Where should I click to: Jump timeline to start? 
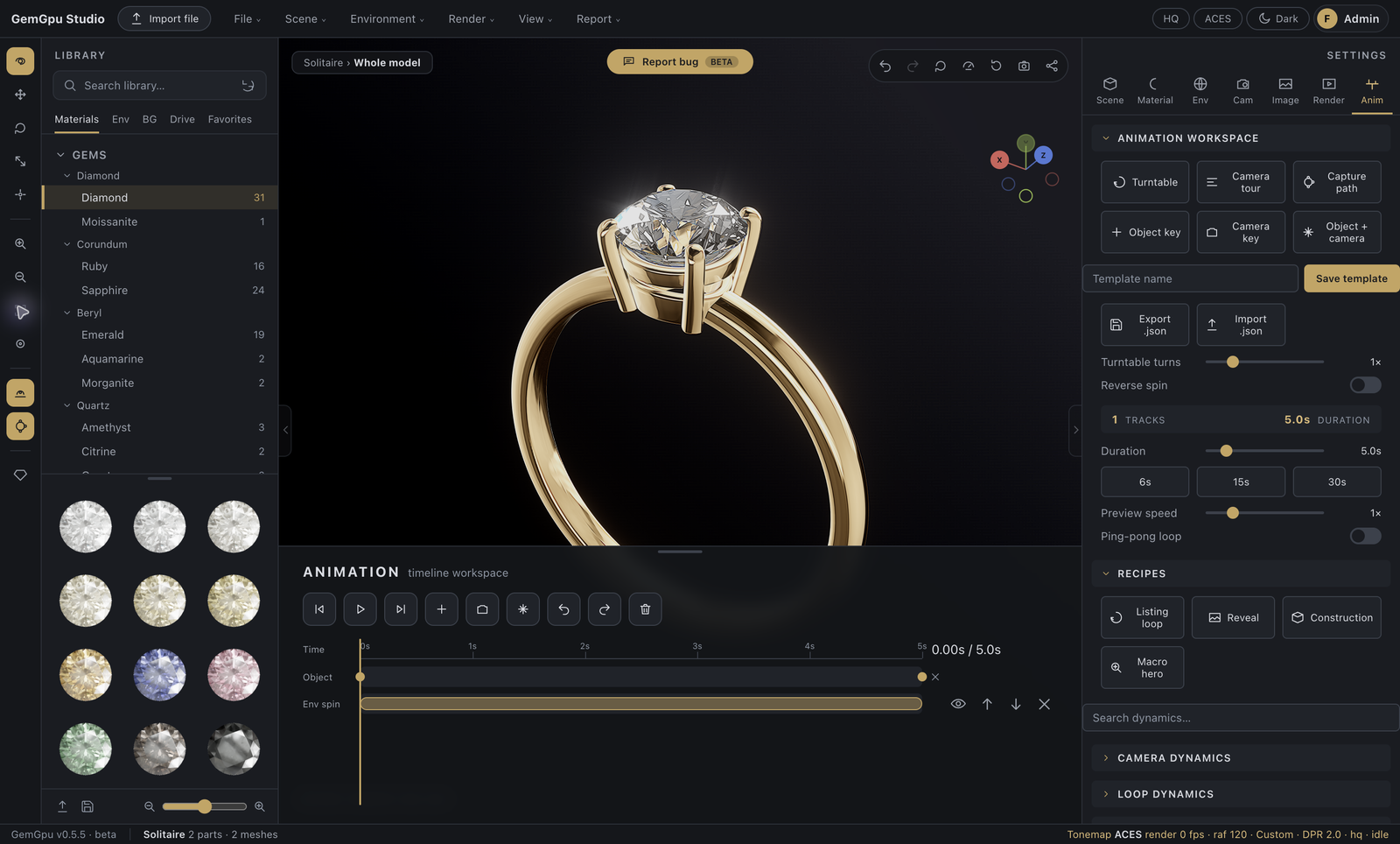tap(319, 609)
